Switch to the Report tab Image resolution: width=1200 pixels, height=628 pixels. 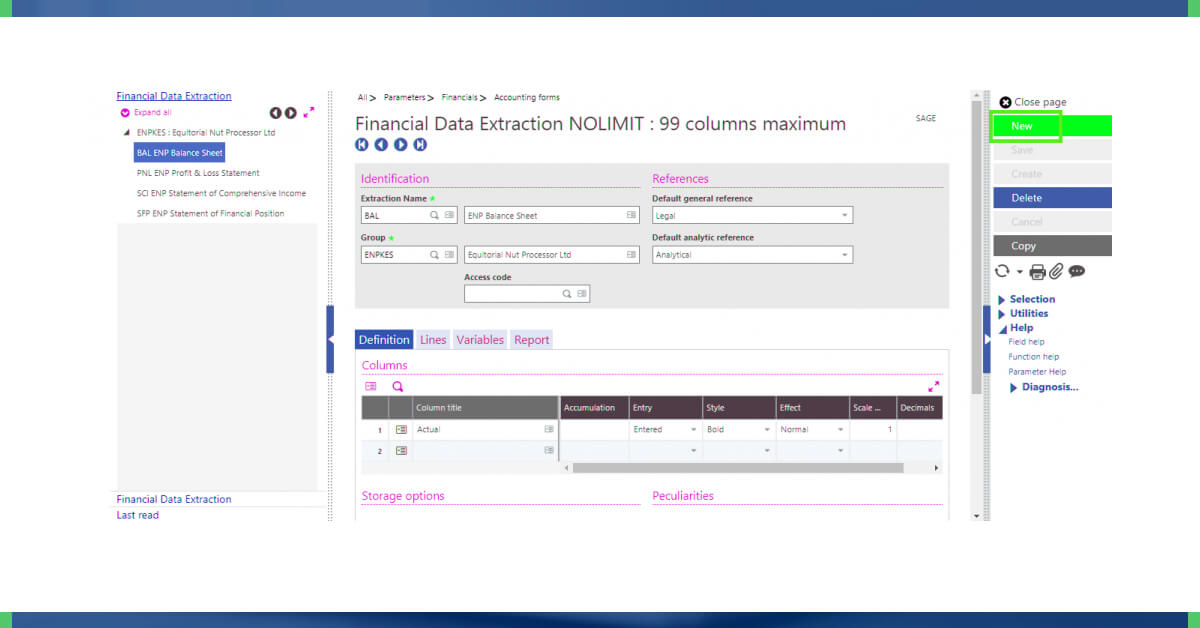(532, 340)
